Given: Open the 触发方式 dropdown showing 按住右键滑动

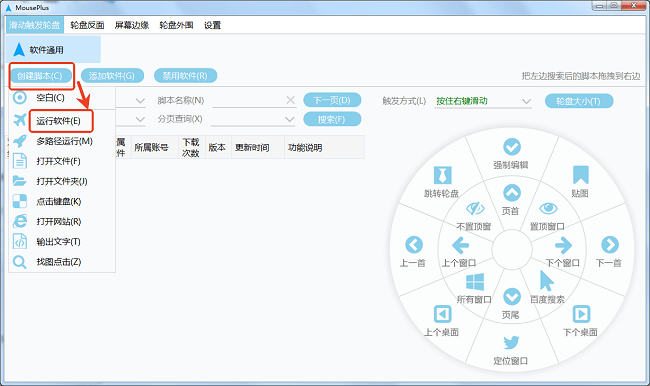Looking at the screenshot, I should tap(483, 101).
